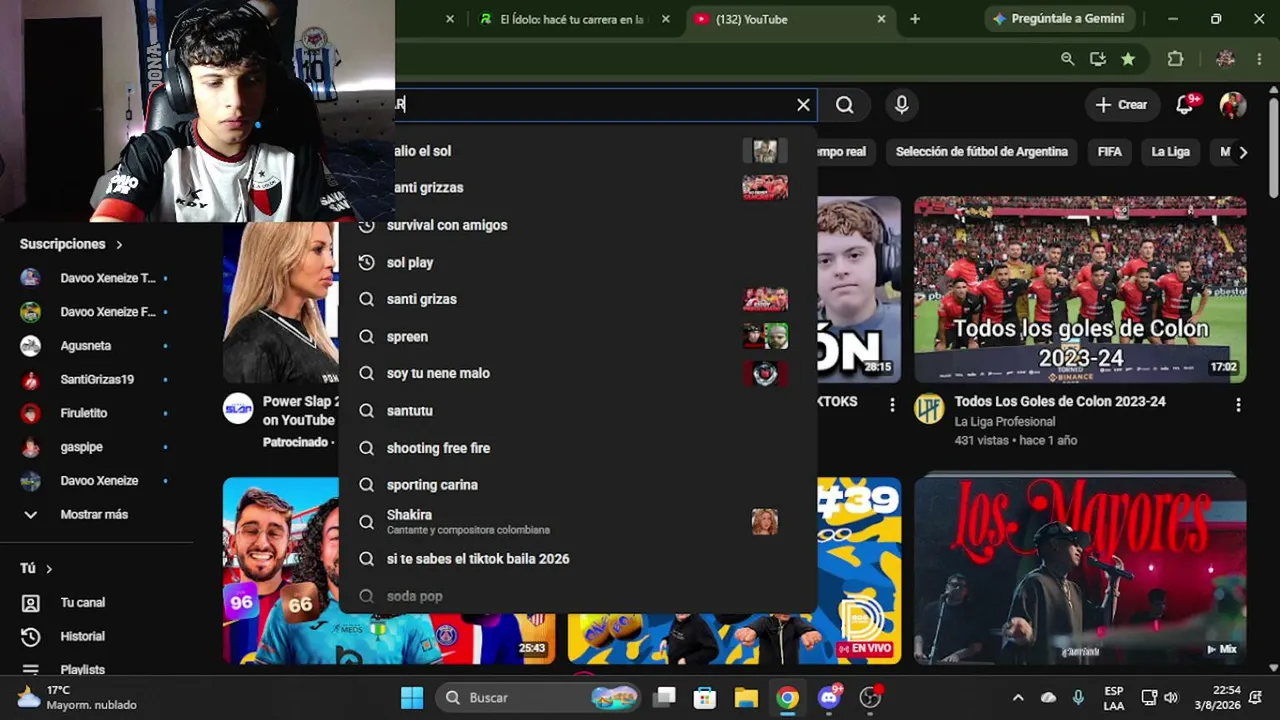Viewport: 1280px width, 720px height.
Task: Open the Windows Start menu
Action: point(412,697)
